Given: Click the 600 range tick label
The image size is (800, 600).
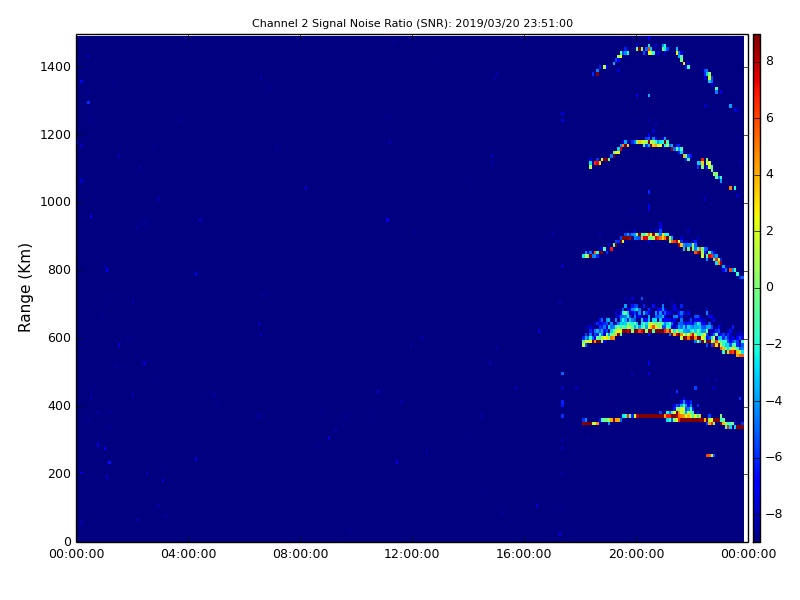Looking at the screenshot, I should coord(59,338).
